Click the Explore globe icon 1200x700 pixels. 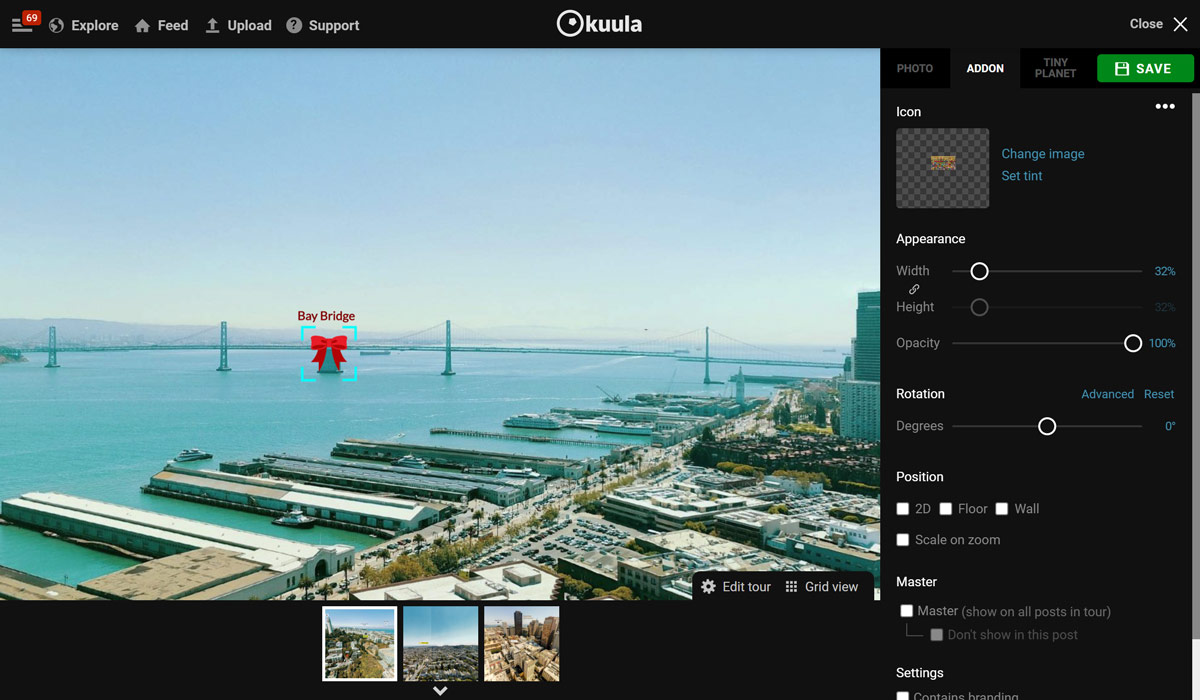[56, 26]
